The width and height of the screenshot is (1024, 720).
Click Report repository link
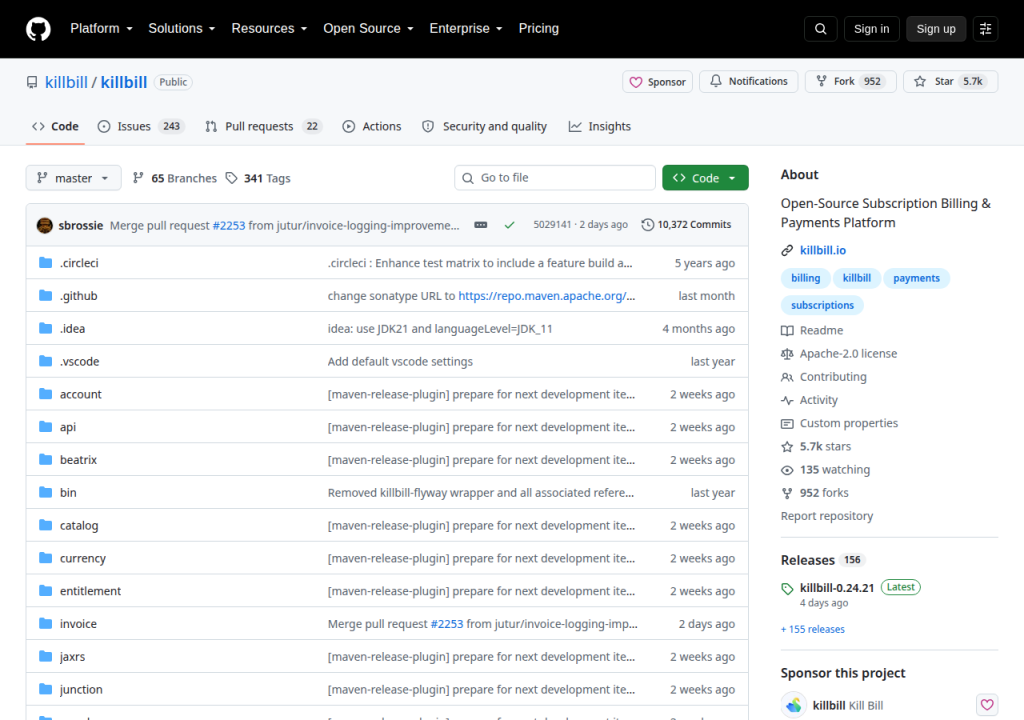(x=827, y=516)
